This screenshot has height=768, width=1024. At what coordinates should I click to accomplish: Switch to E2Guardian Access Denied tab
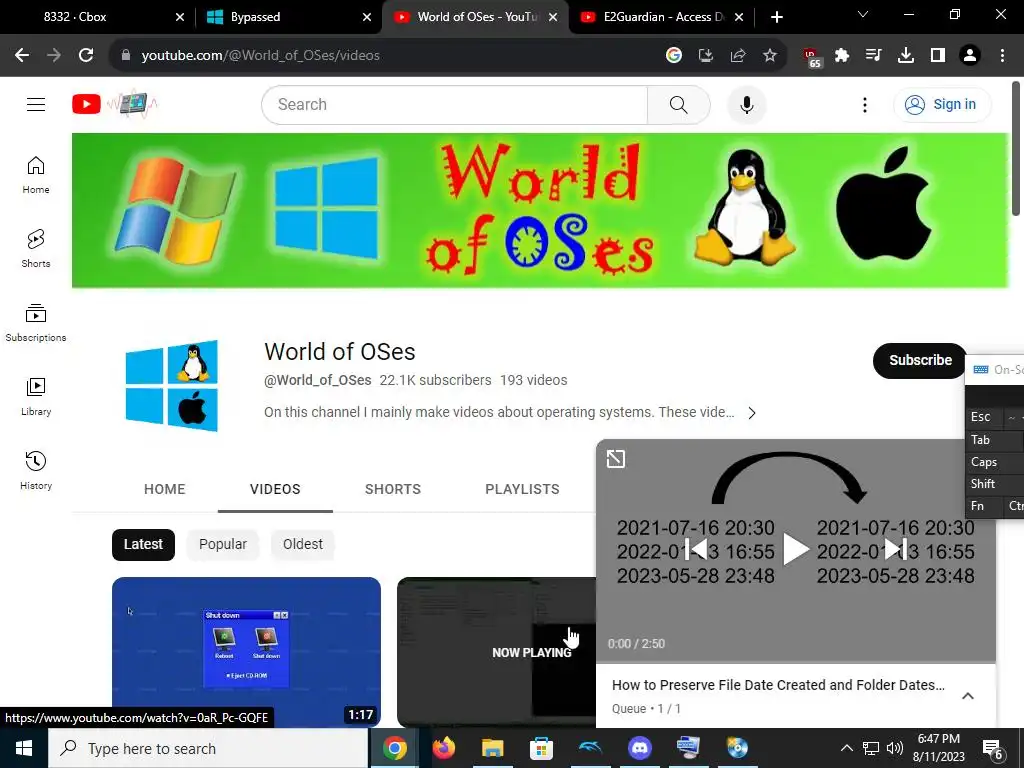[x=662, y=17]
